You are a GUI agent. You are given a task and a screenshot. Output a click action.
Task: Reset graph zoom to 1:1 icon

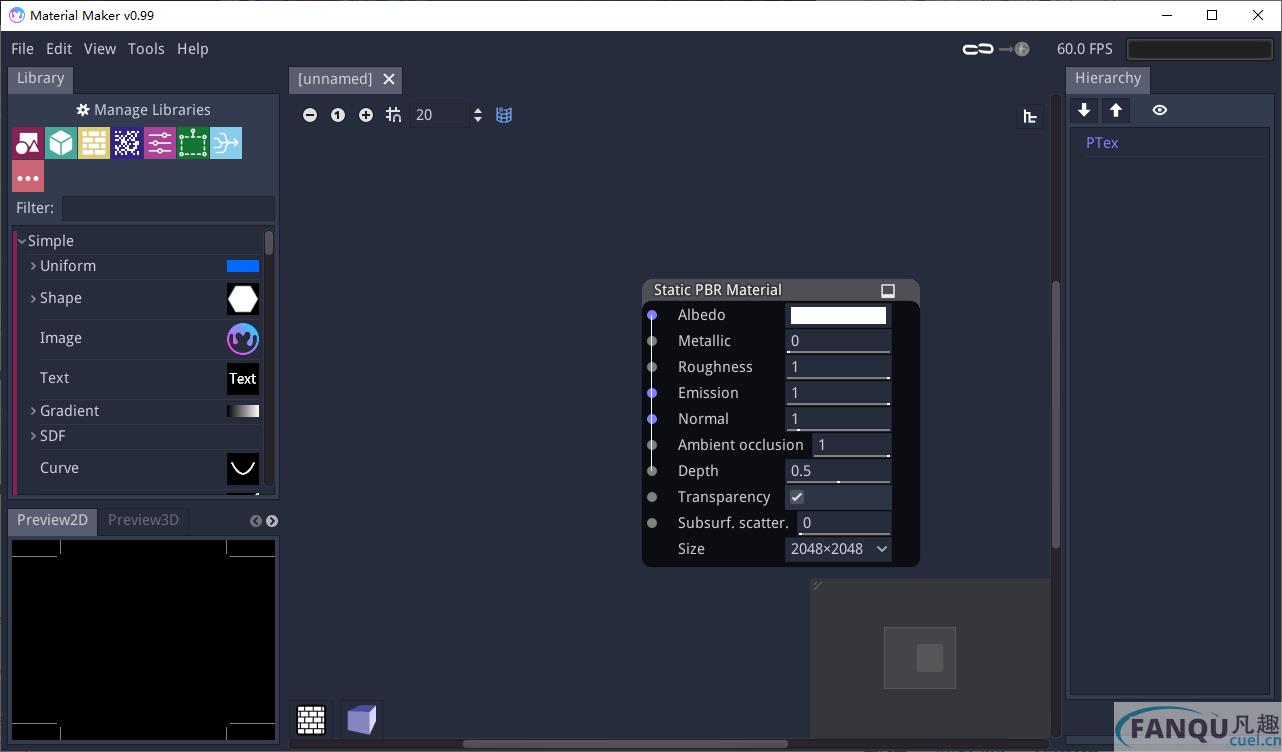(x=338, y=115)
